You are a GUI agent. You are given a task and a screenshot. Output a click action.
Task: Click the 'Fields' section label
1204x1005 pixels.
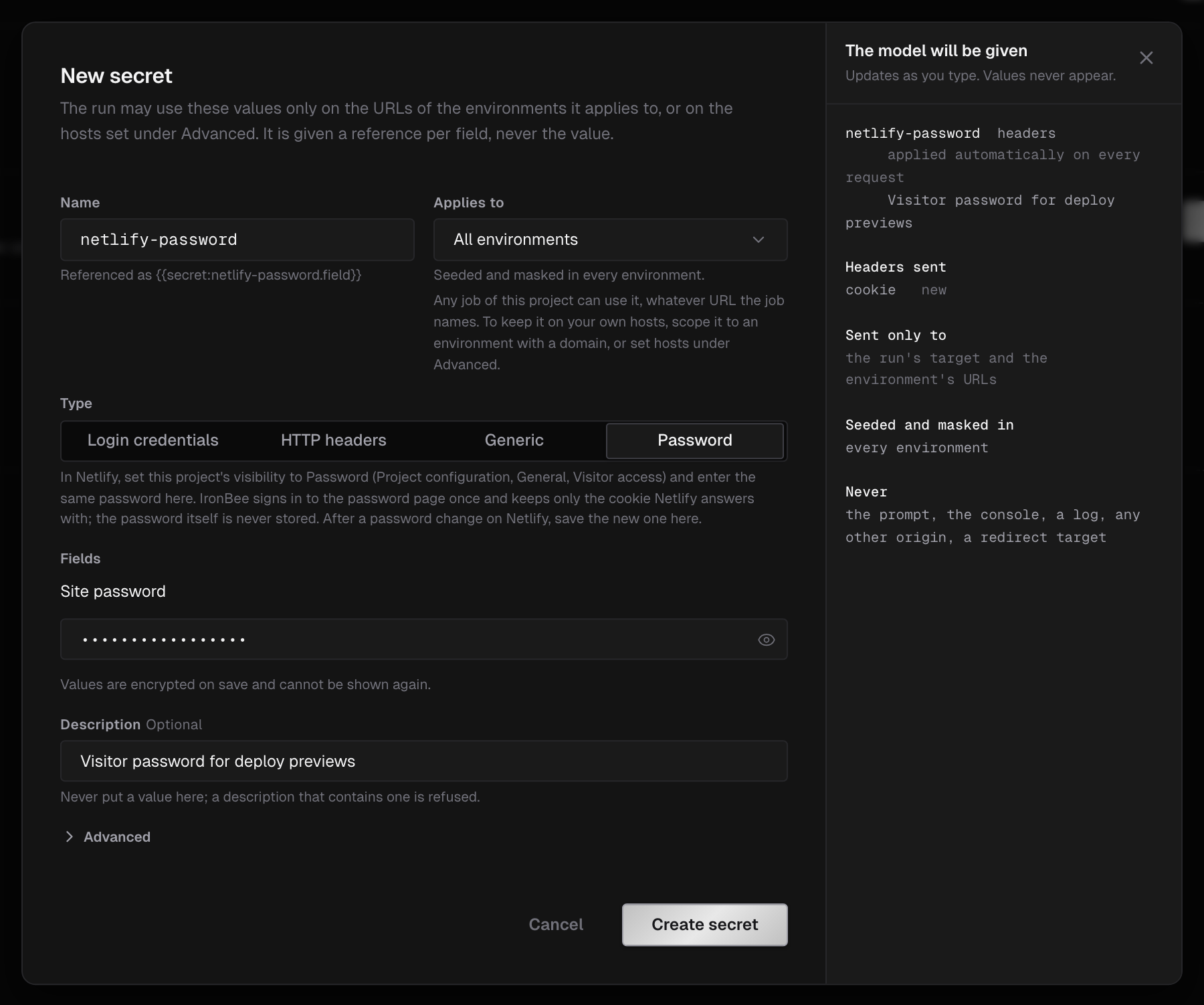[x=80, y=559]
